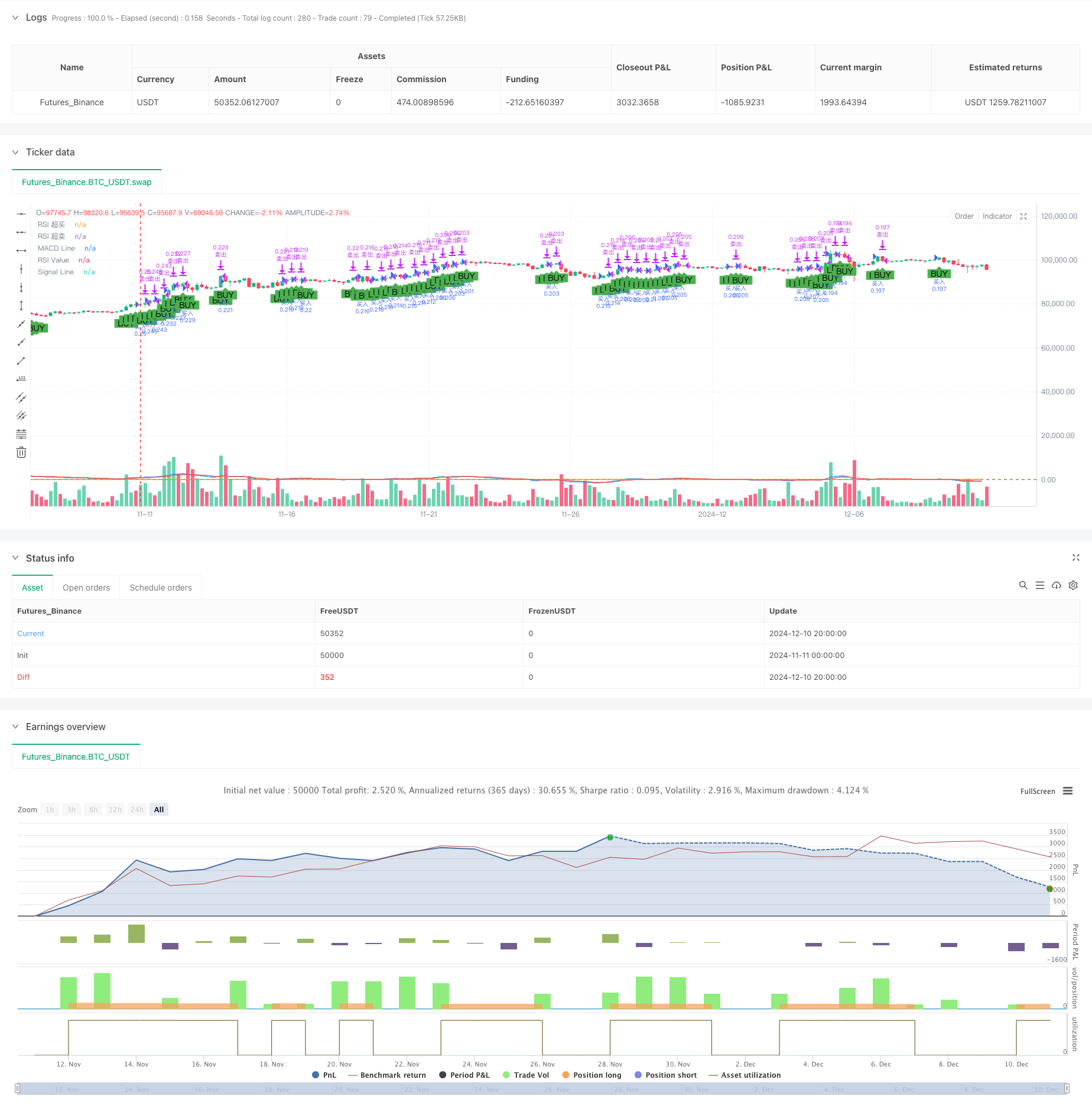
Task: Click the navigator timeline scrollbar
Action: click(542, 1089)
